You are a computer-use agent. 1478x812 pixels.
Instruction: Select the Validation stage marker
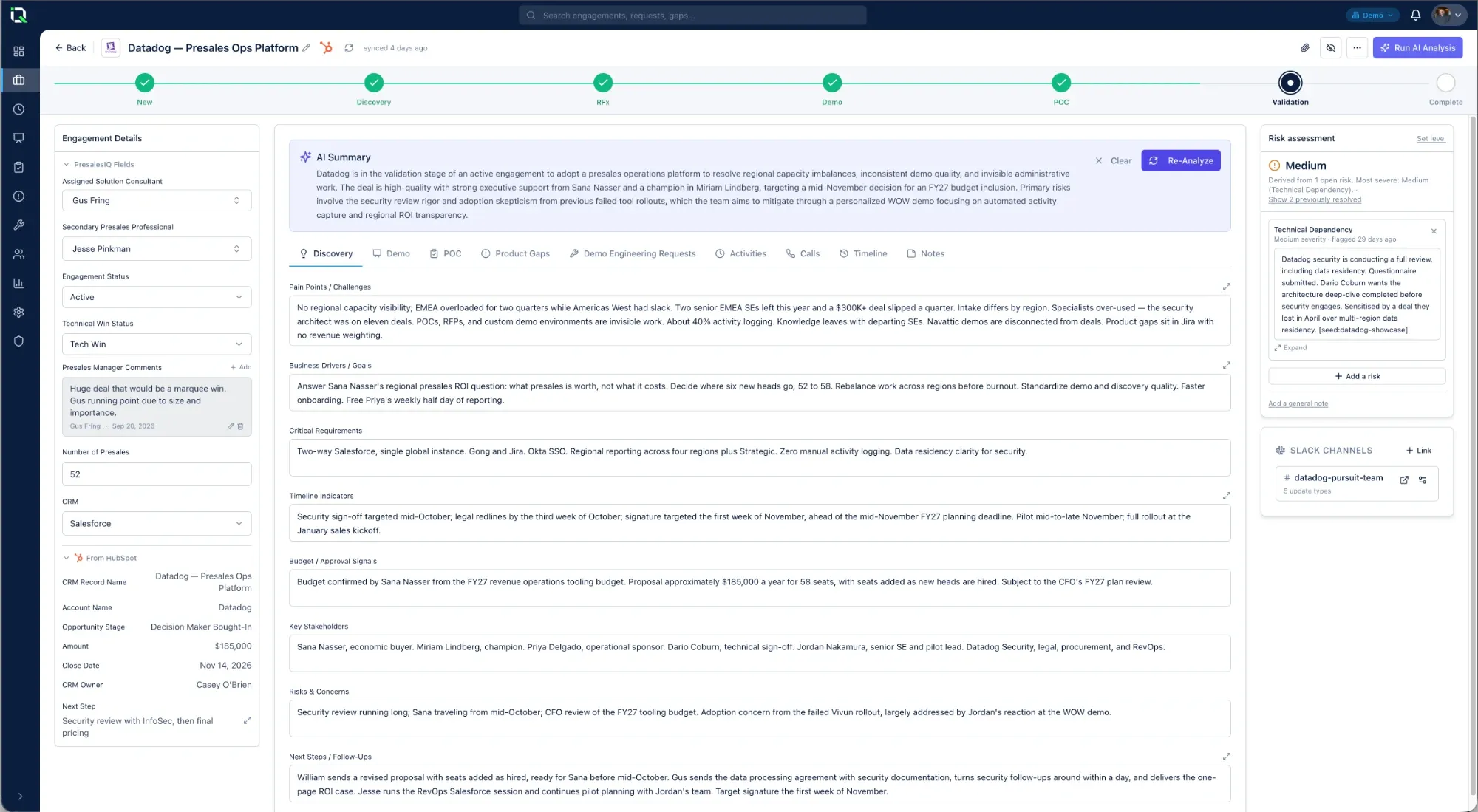[x=1290, y=83]
